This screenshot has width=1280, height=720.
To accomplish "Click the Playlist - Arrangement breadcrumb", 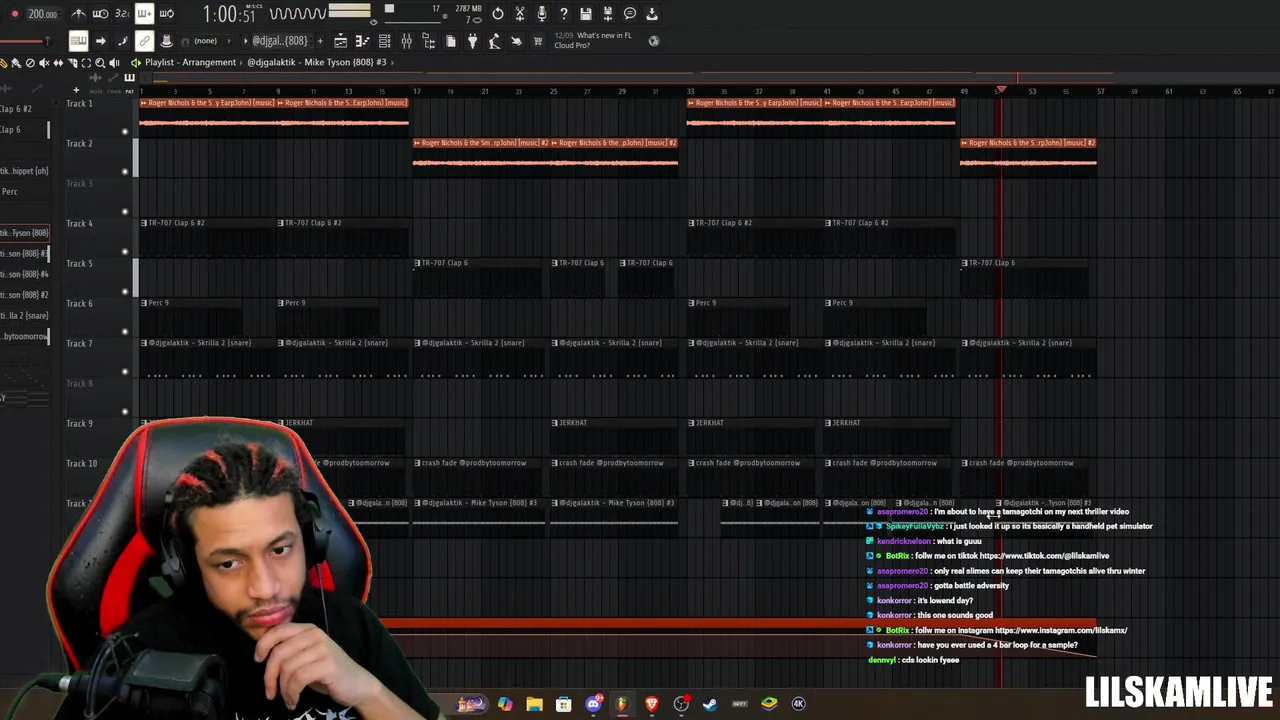I will click(x=190, y=62).
